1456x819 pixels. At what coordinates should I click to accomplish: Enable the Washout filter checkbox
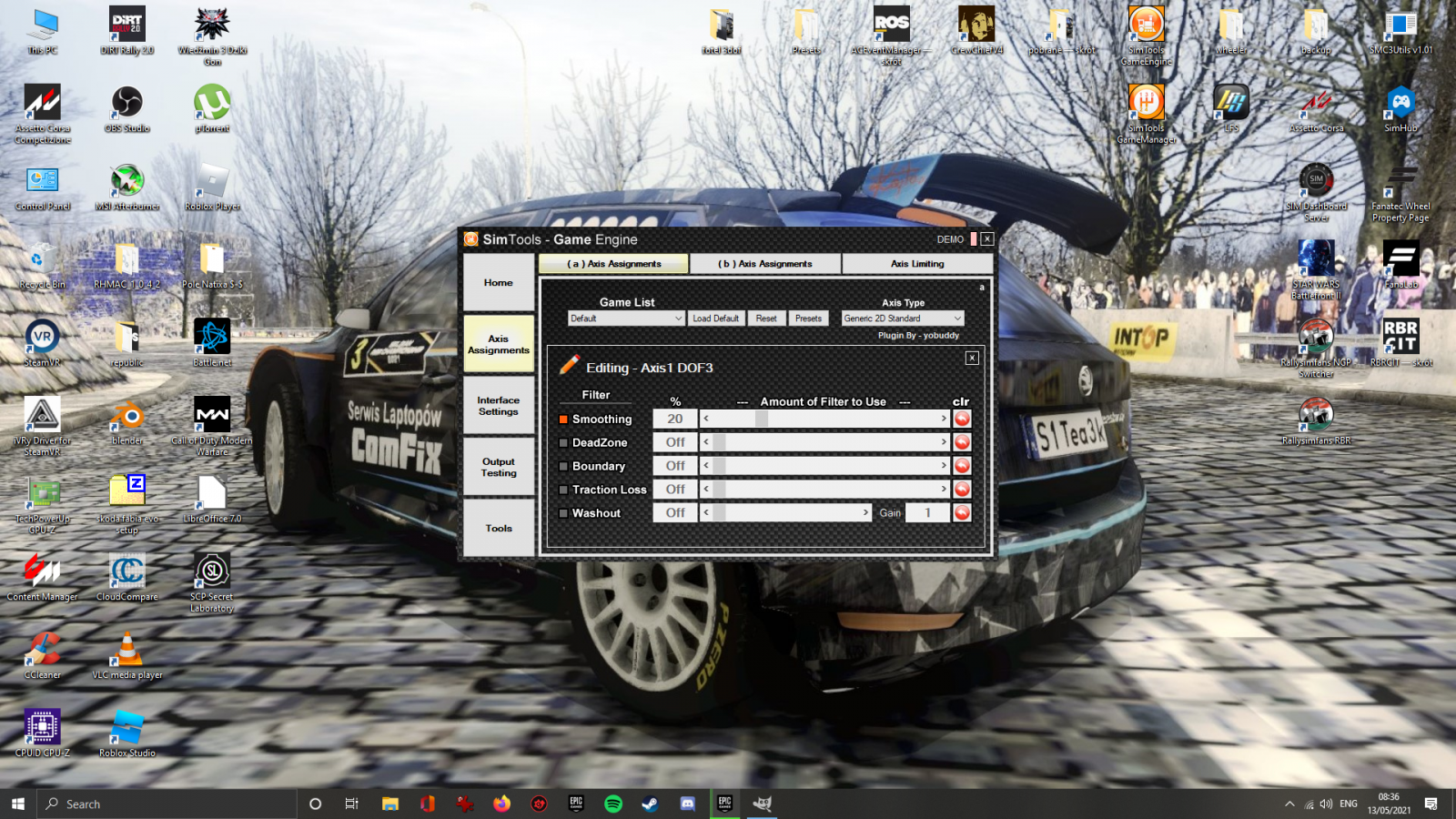pyautogui.click(x=563, y=513)
